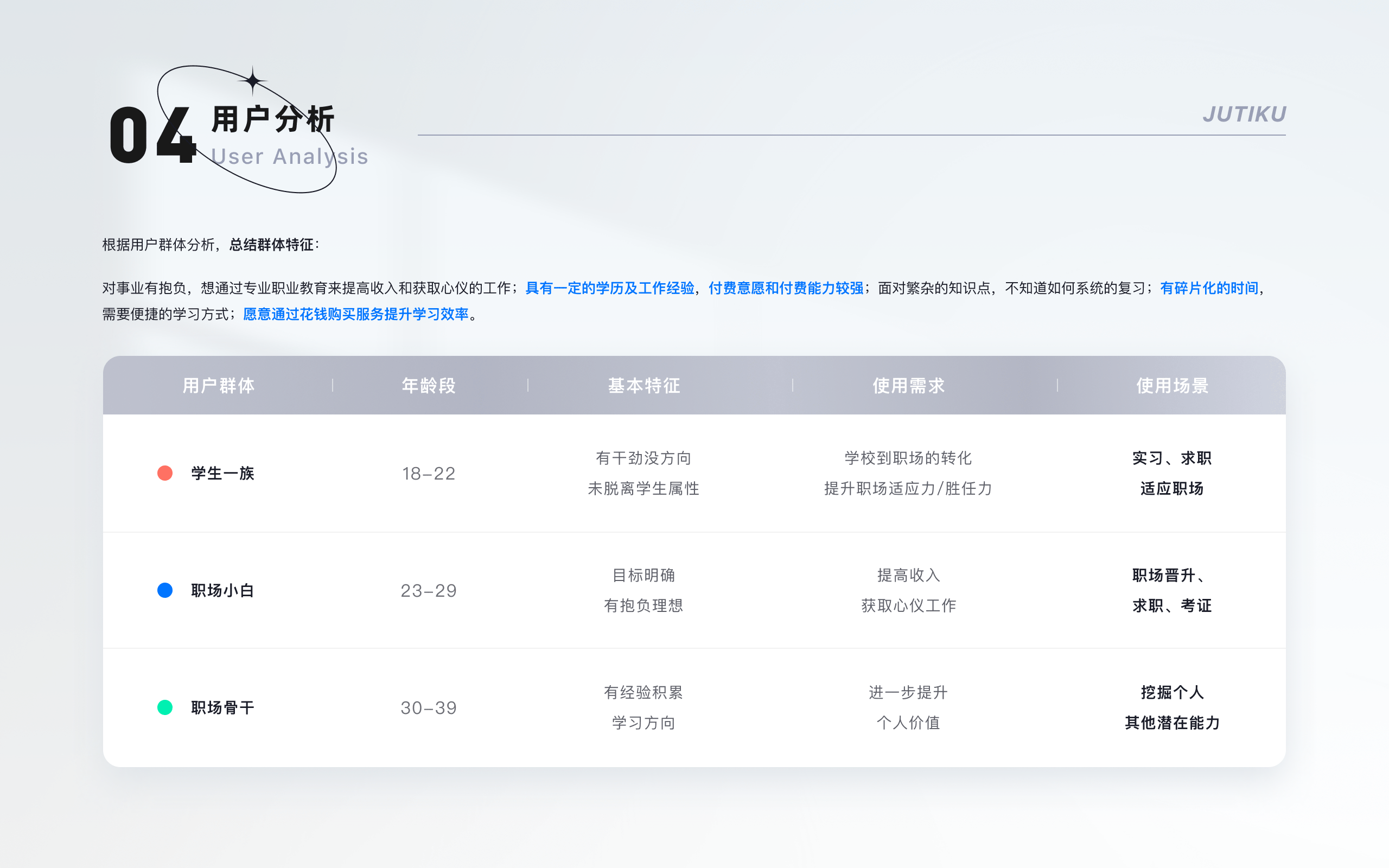This screenshot has height=868, width=1389.
Task: Click the blue 有碎片化的时间 phrase
Action: pyautogui.click(x=1209, y=288)
